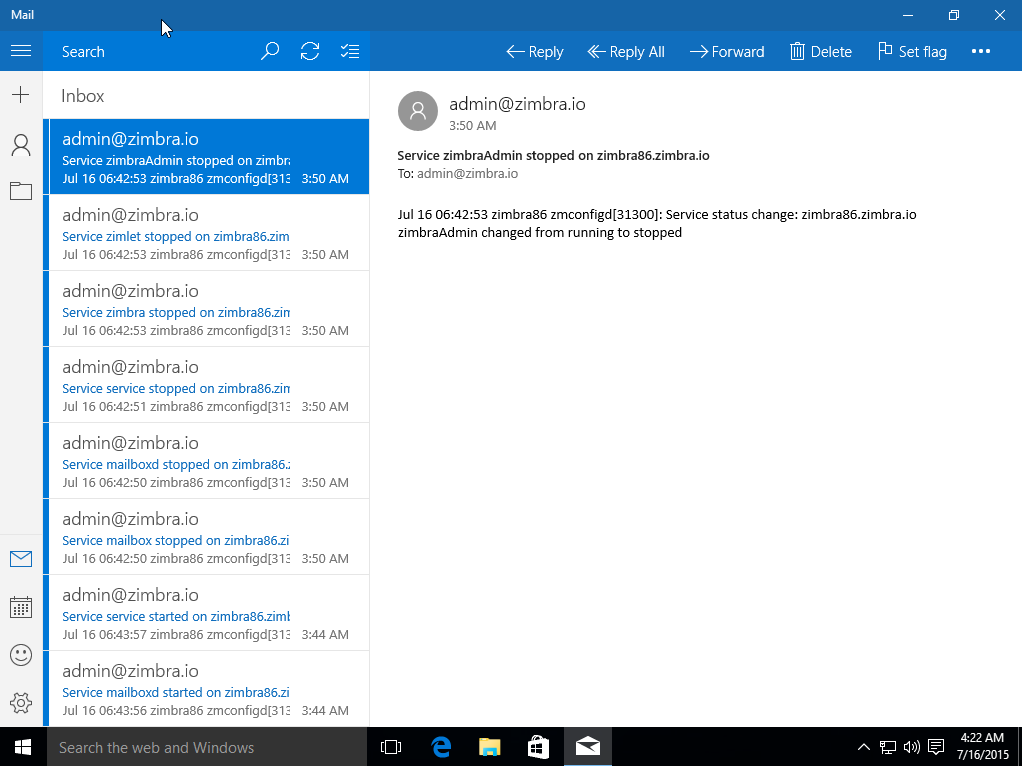Enable selection mode checklist icon
Viewport: 1022px width, 766px height.
point(349,52)
